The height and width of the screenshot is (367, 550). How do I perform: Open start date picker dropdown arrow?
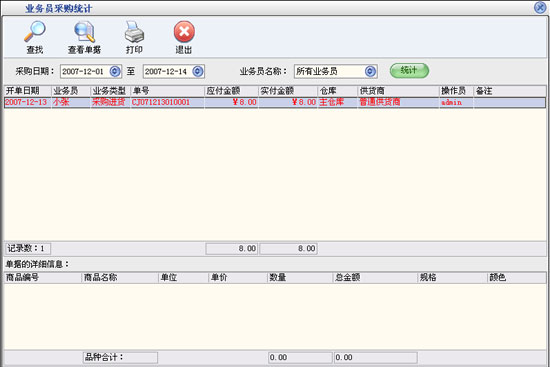115,72
